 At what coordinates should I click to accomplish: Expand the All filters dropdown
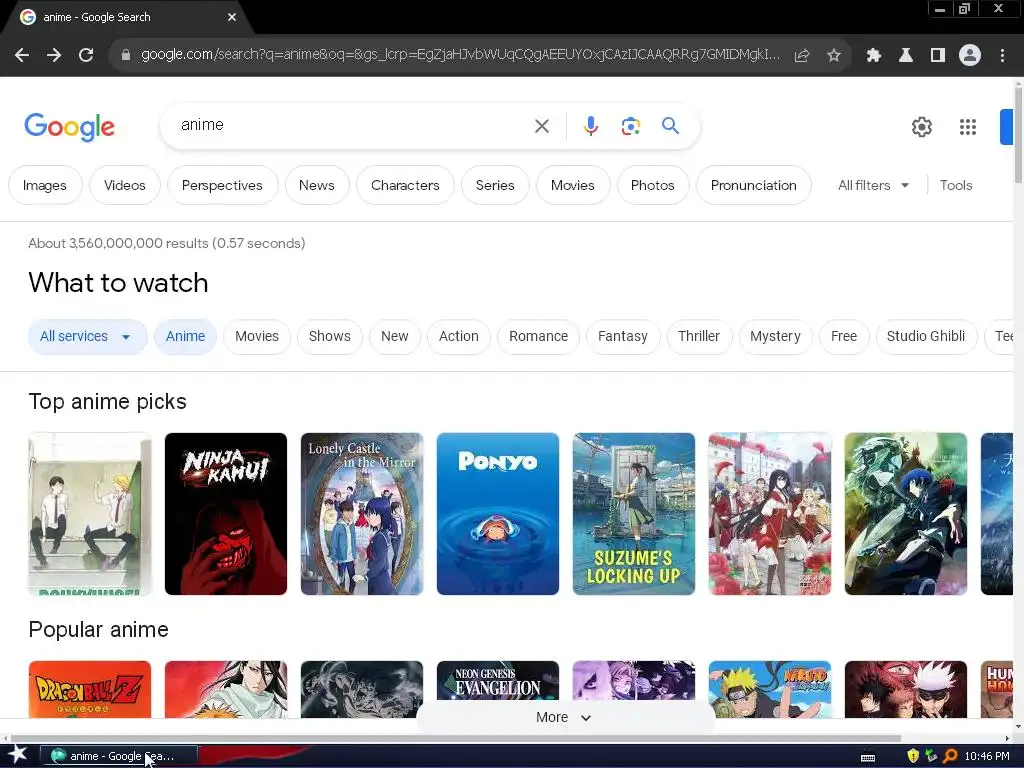tap(873, 185)
